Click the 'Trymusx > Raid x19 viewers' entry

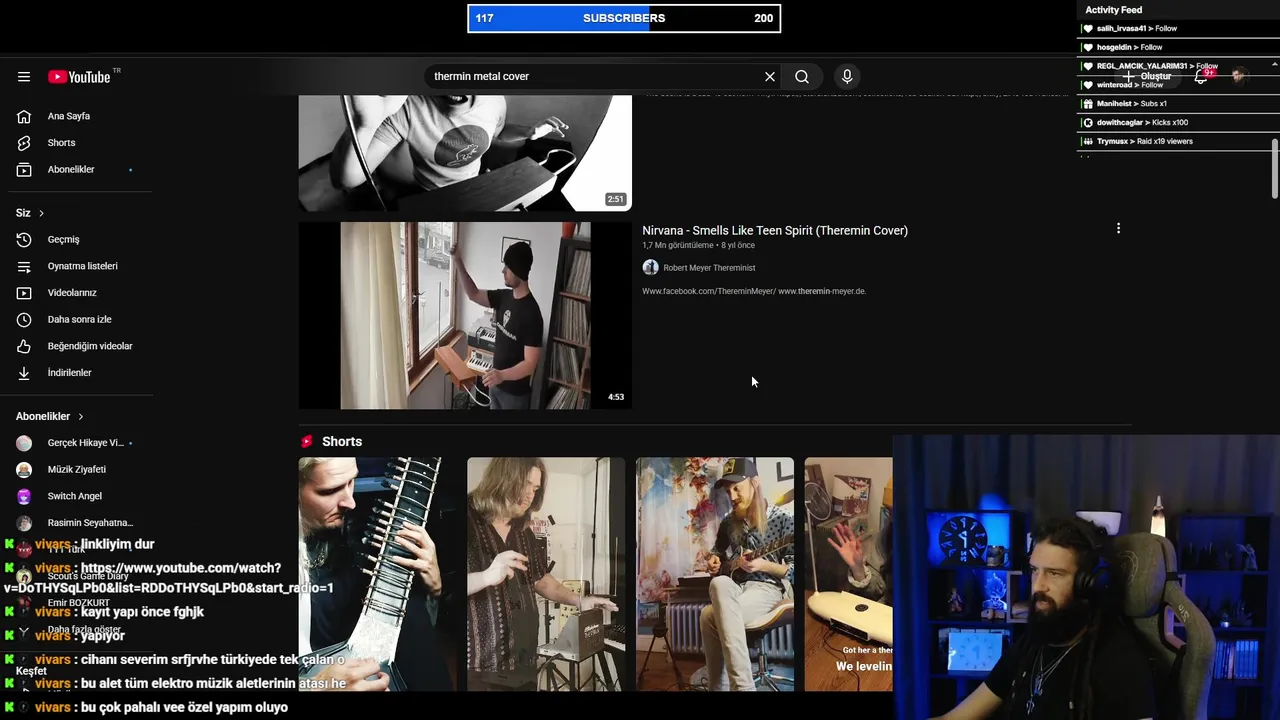(x=1145, y=141)
